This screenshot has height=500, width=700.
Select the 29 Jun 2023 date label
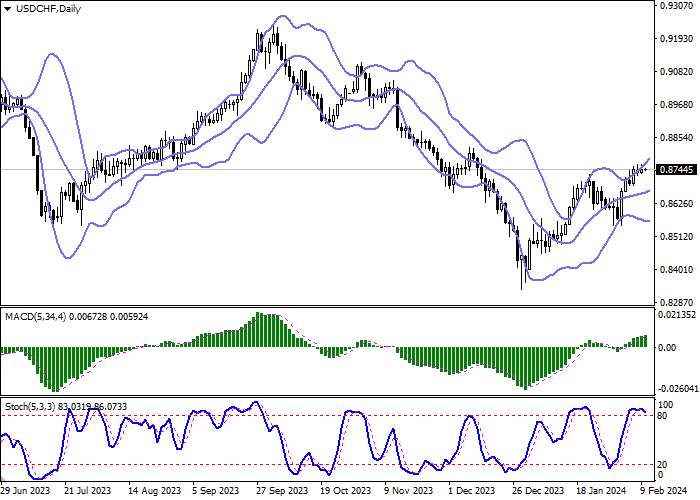25,490
